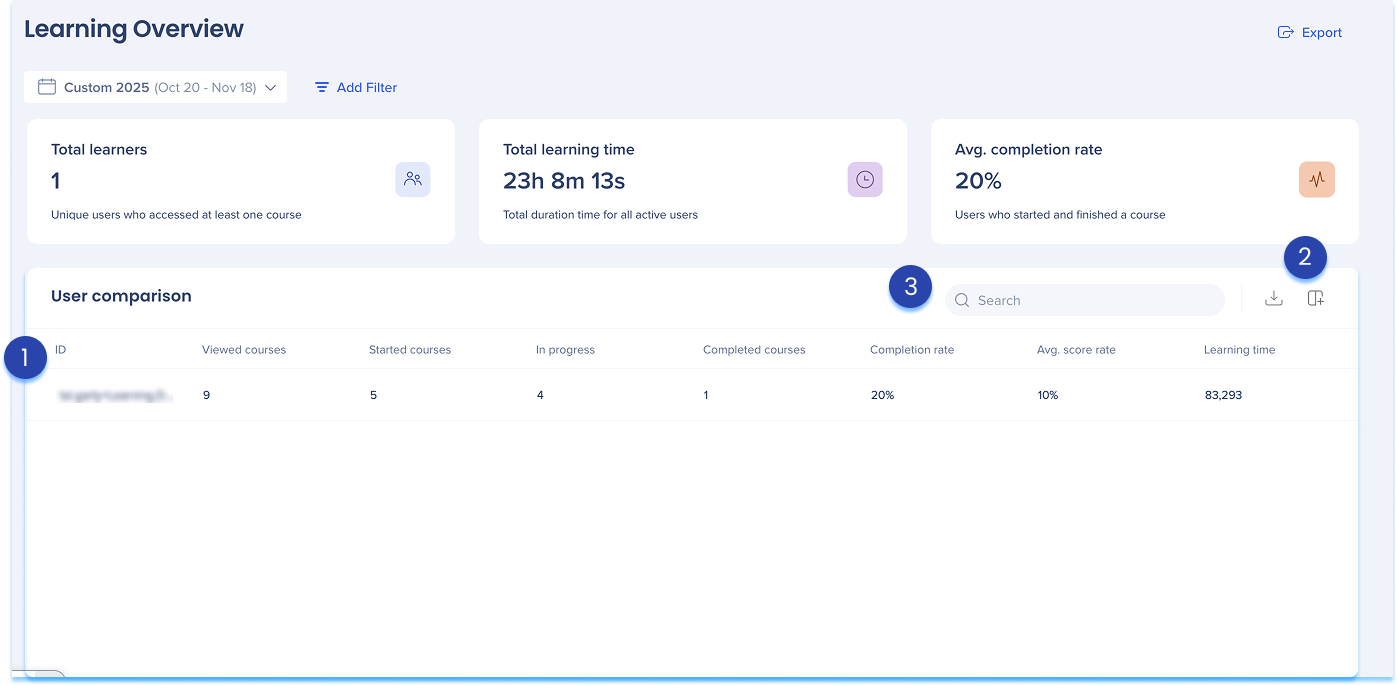Sort by the ID column header
1397x685 pixels.
pyautogui.click(x=61, y=350)
